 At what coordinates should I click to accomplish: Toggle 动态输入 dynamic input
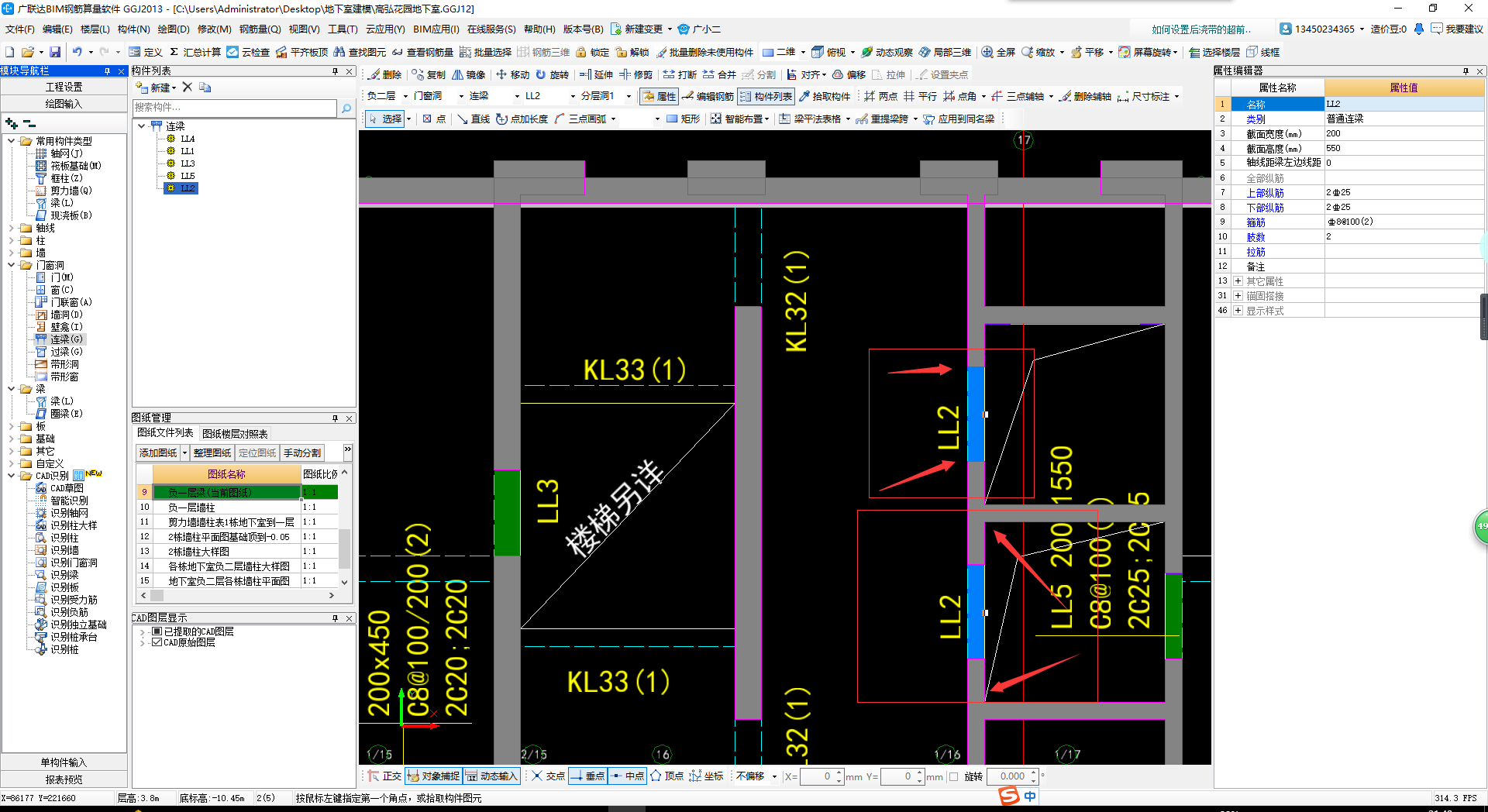491,776
